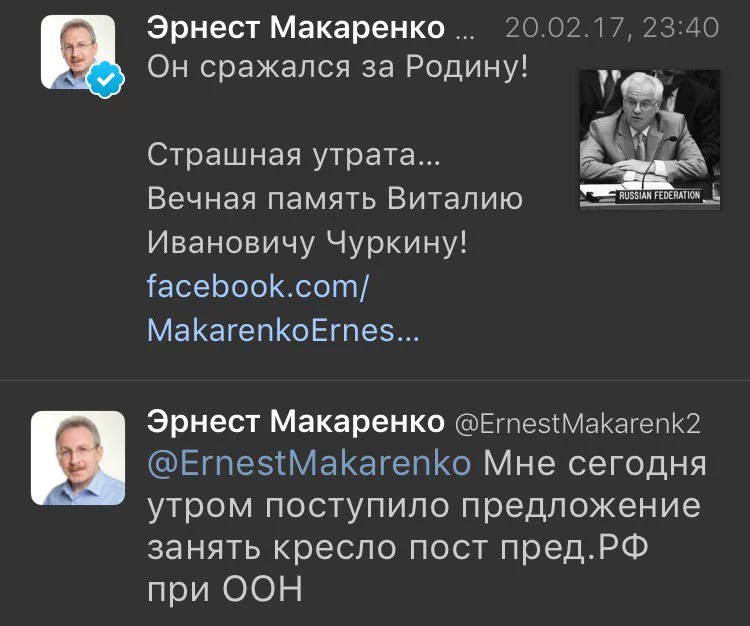Open the attached photo of the UN diplomat
The image size is (750, 626).
tap(649, 138)
